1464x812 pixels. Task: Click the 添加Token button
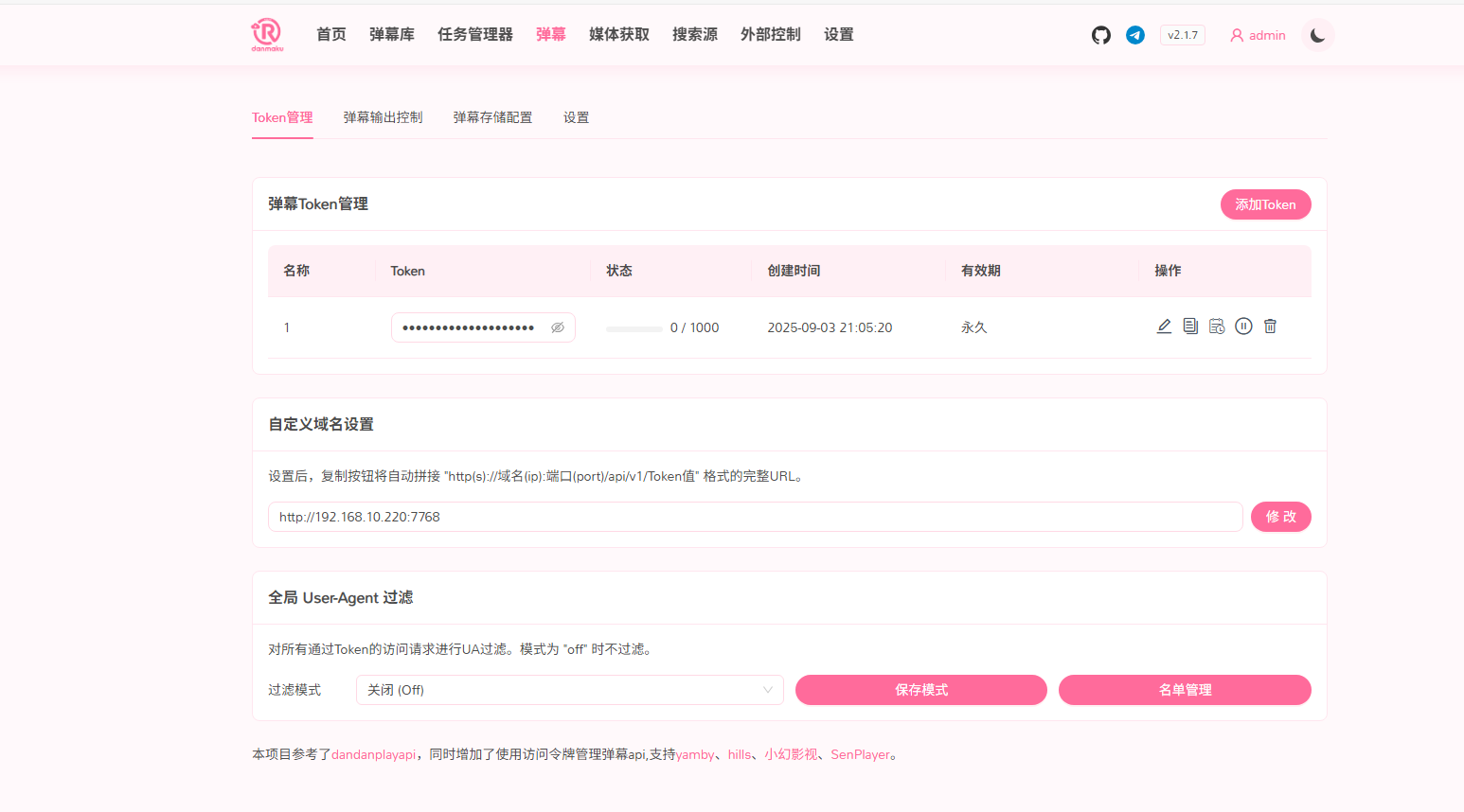pos(1266,204)
